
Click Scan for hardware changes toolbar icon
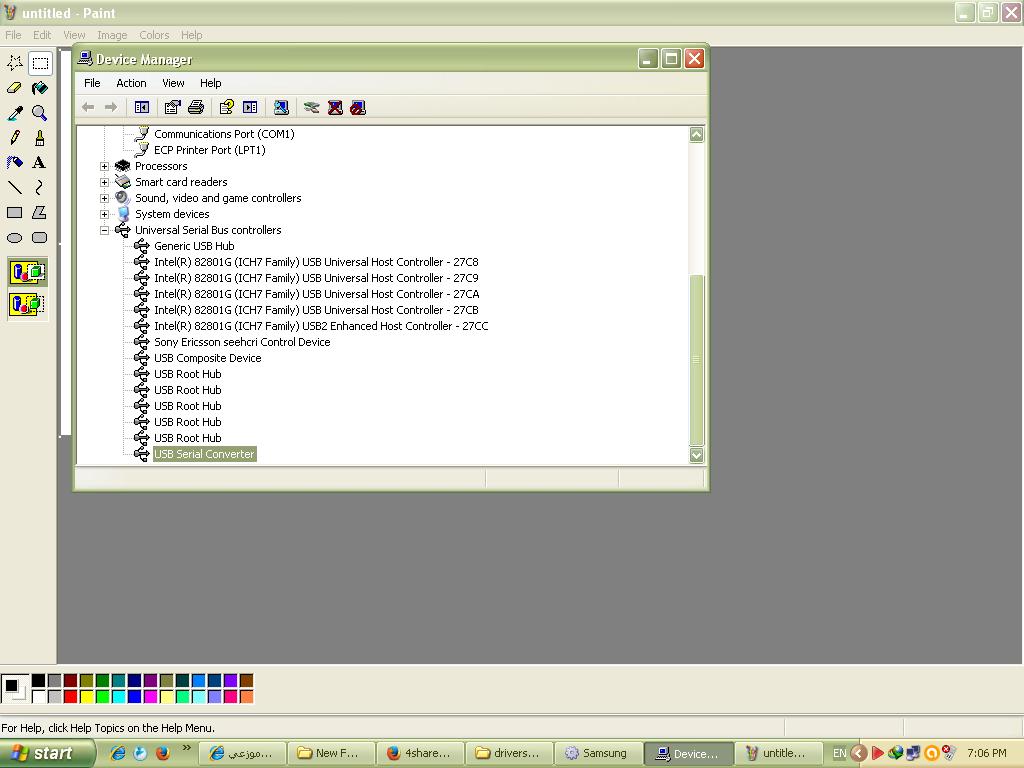coord(281,107)
